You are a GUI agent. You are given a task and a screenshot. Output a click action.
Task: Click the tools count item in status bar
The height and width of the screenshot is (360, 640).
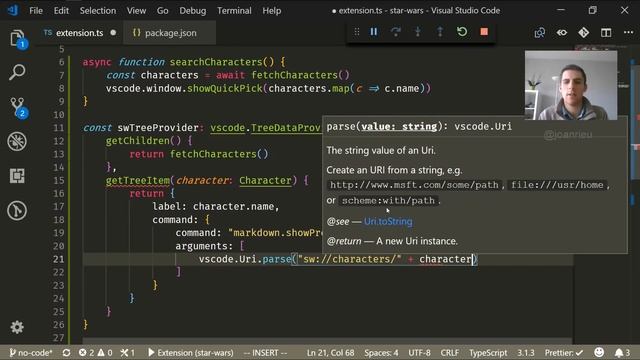(128, 353)
